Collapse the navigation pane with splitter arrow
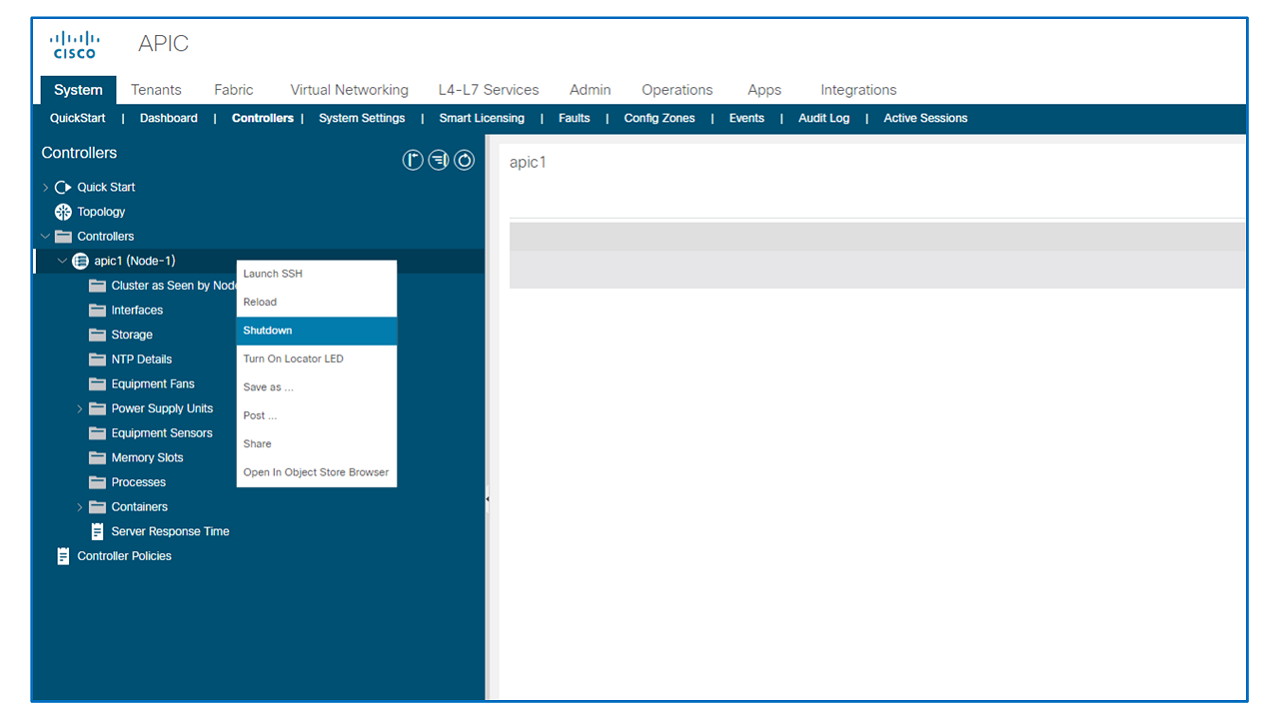Viewport: 1280px width, 720px height. (x=487, y=498)
